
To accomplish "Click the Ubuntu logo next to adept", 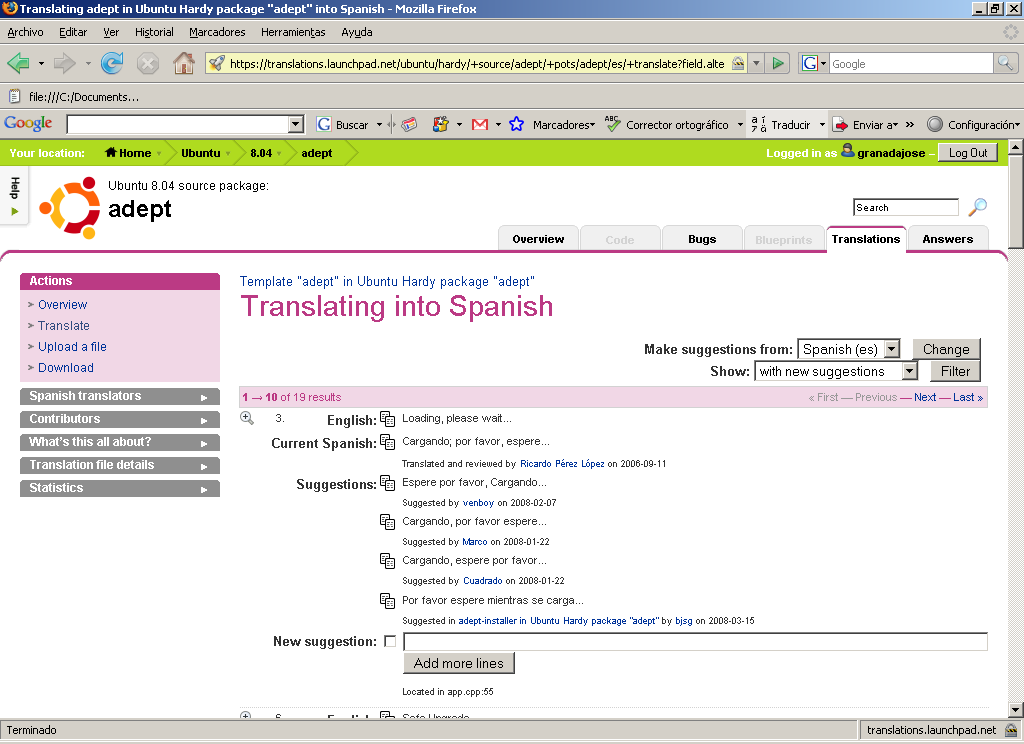I will (x=70, y=207).
